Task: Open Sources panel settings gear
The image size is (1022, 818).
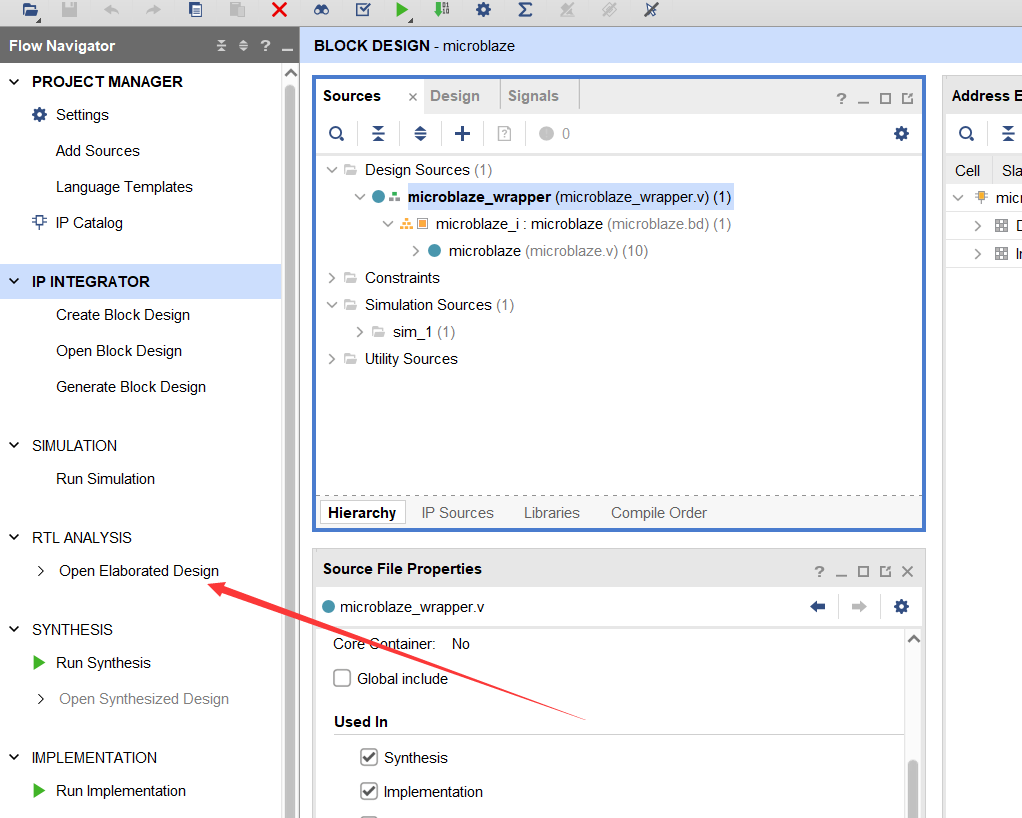Action: click(901, 134)
